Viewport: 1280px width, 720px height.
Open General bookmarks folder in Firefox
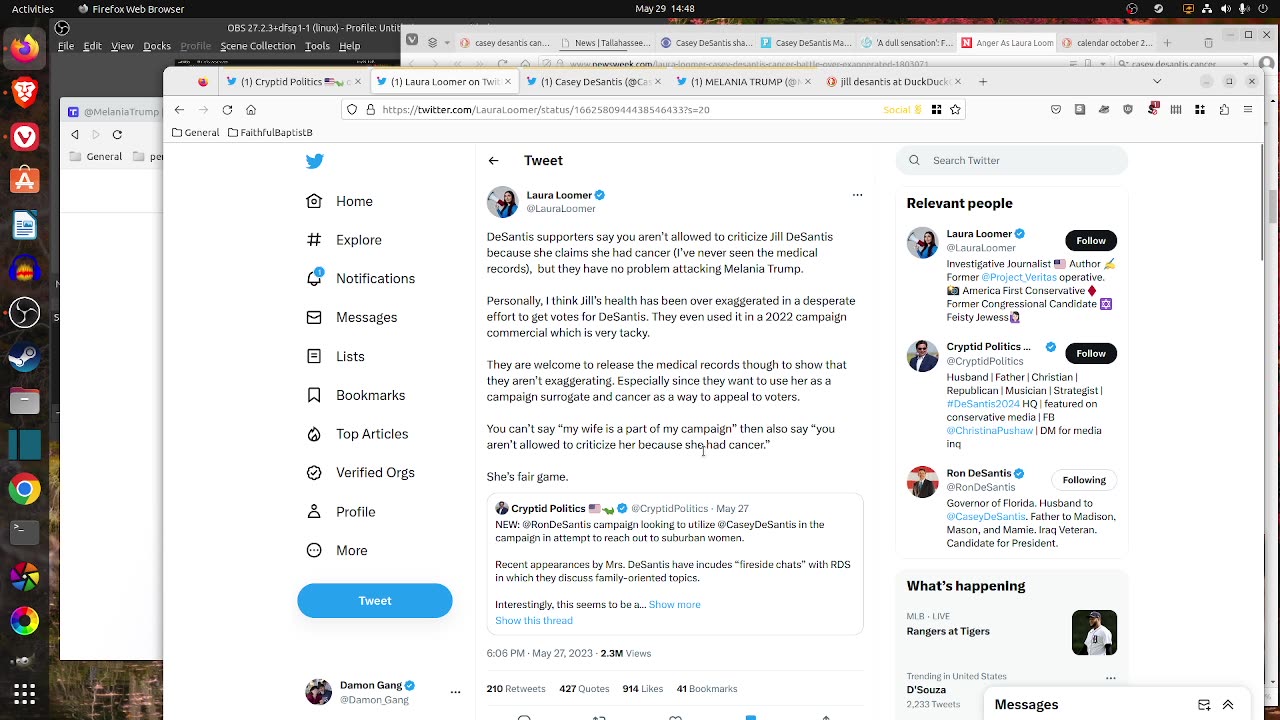[195, 132]
